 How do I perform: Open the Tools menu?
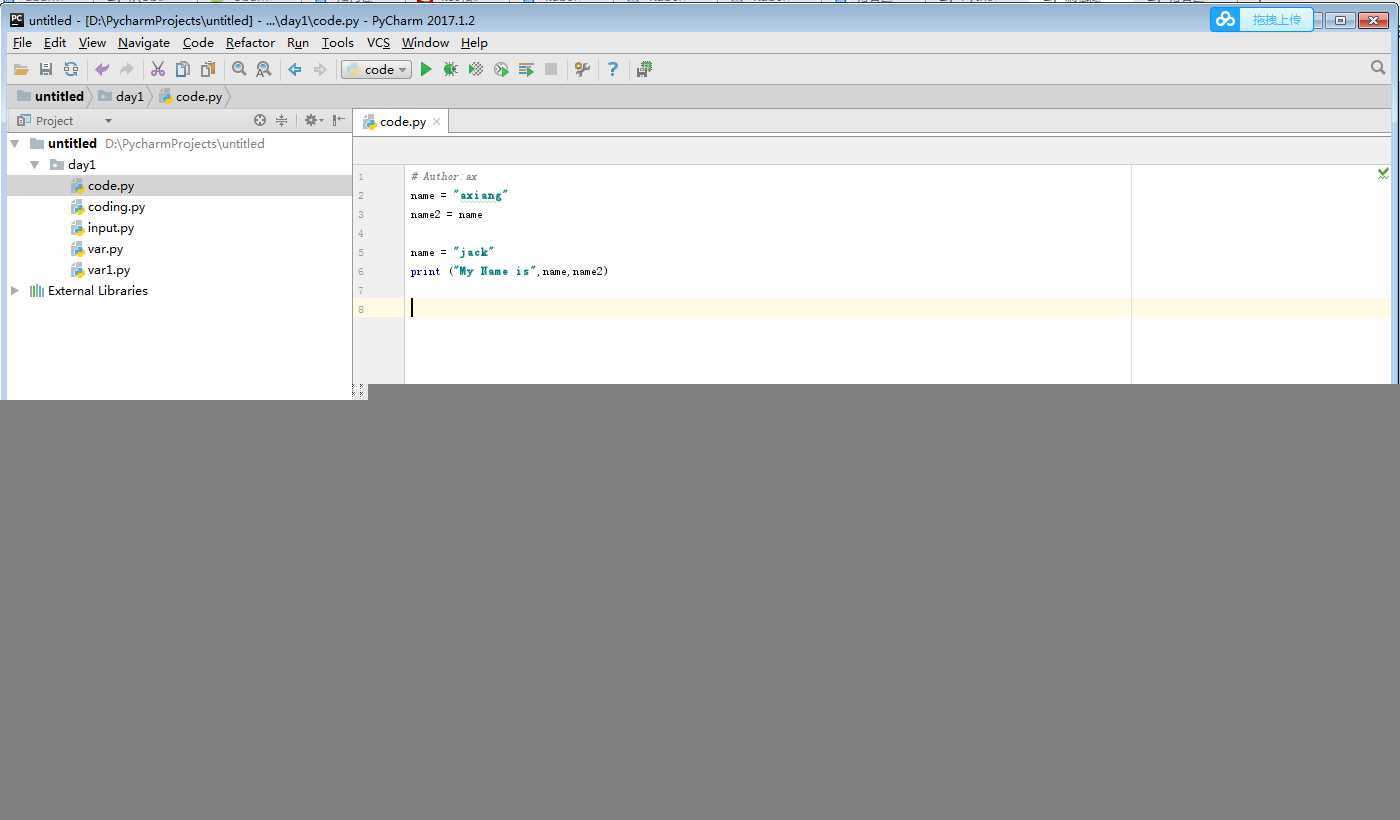(338, 43)
